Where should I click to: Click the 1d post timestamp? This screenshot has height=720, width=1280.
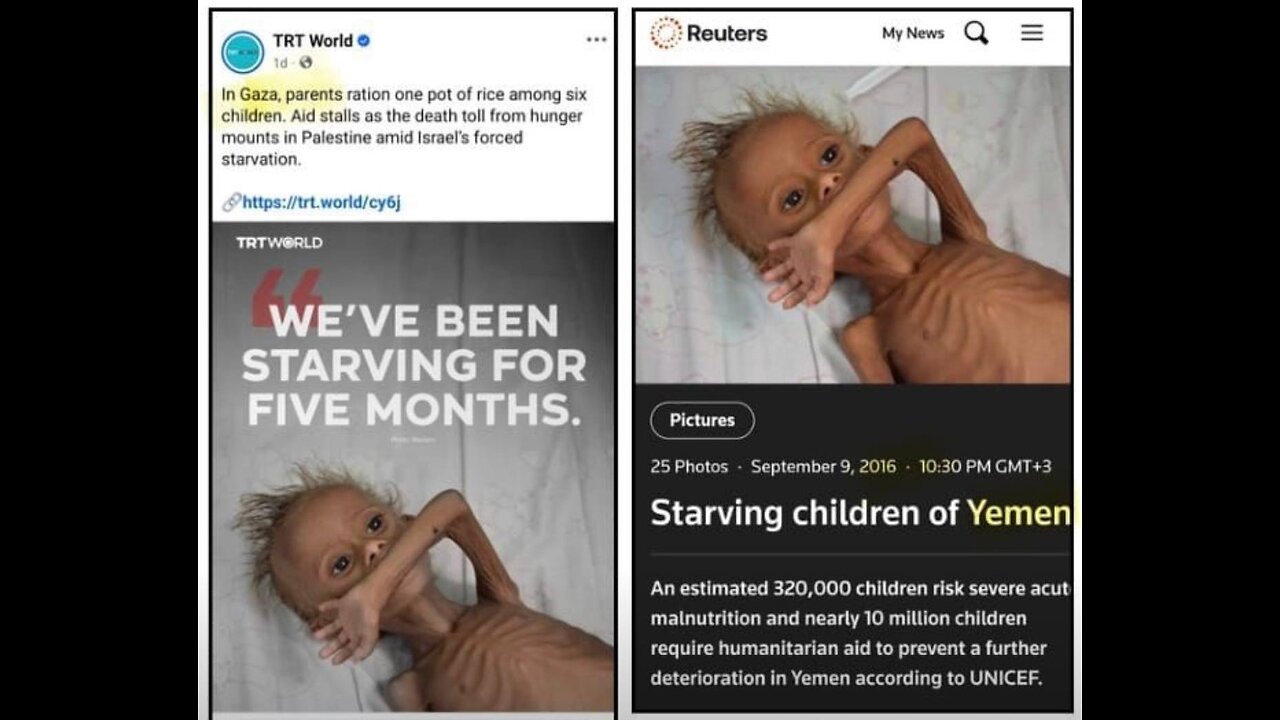point(281,62)
